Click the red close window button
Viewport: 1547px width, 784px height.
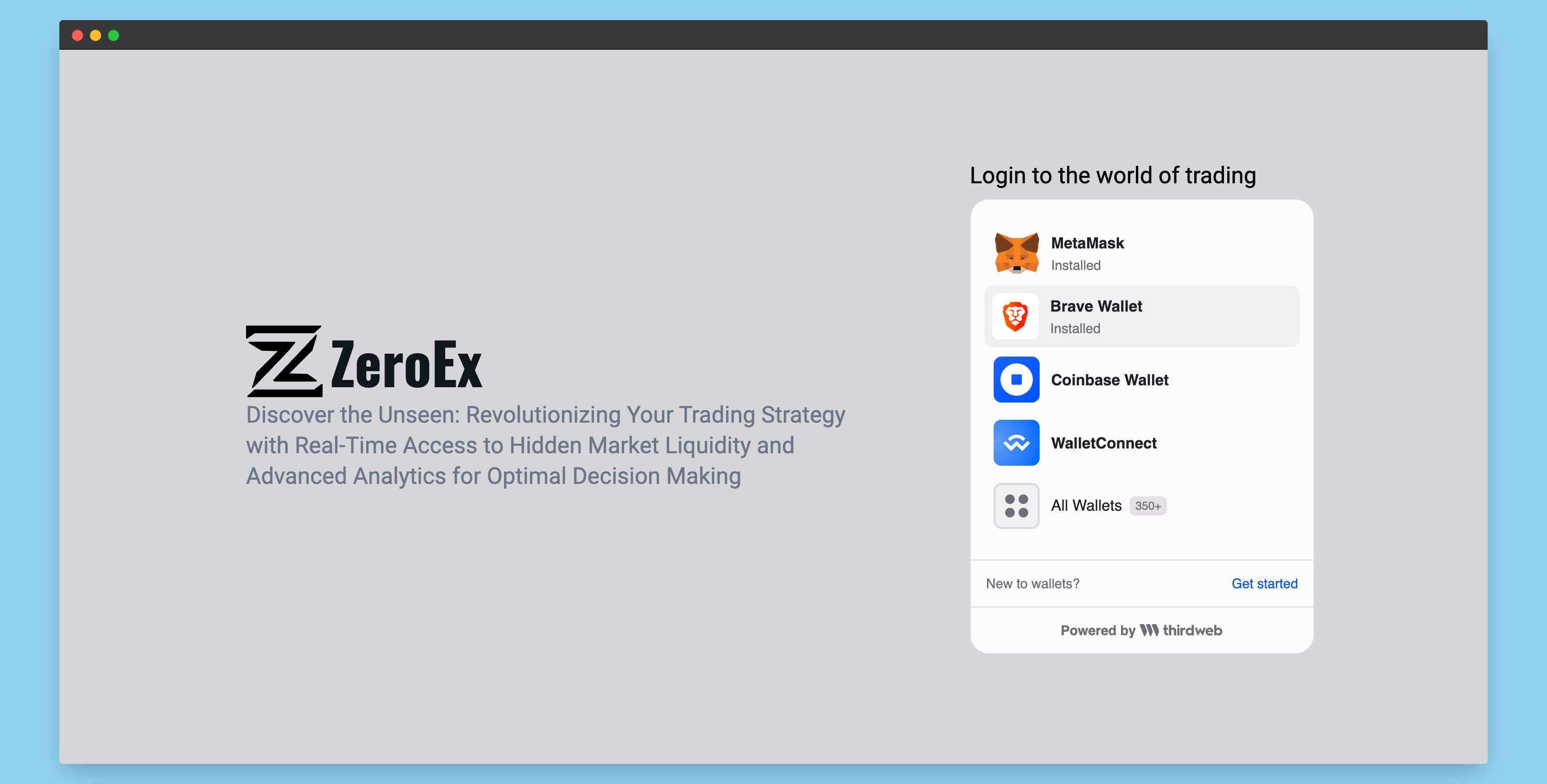78,35
